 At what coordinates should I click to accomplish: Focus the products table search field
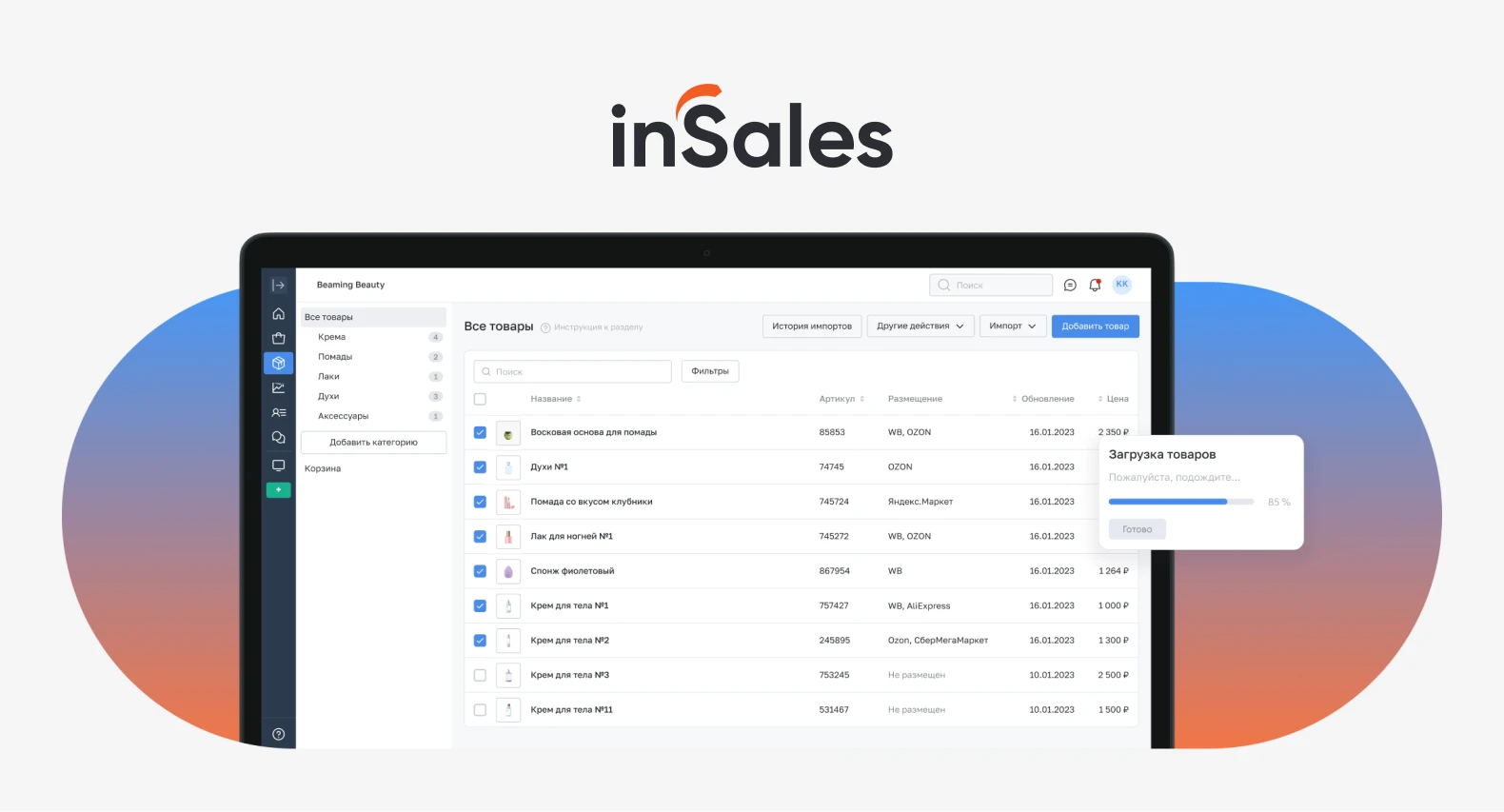tap(572, 371)
